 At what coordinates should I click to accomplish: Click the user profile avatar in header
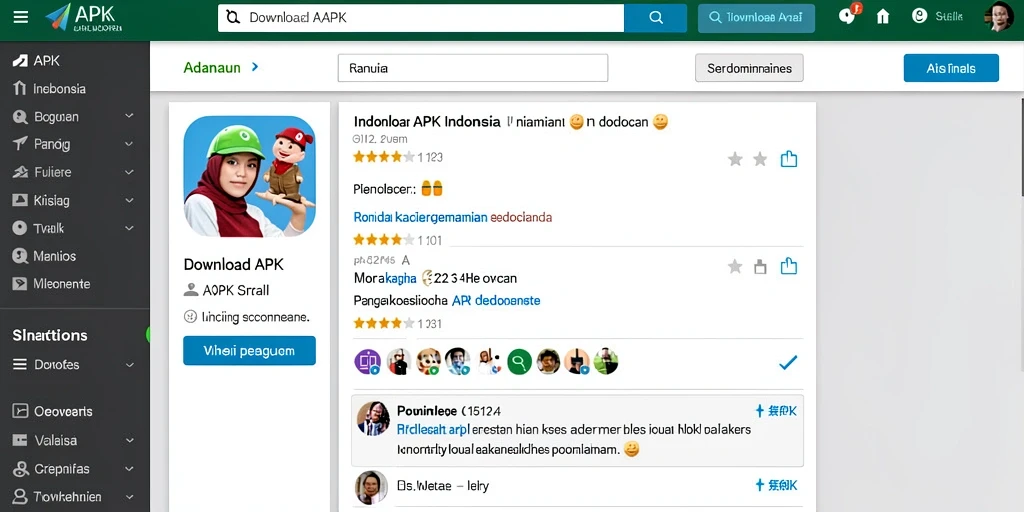pos(999,16)
